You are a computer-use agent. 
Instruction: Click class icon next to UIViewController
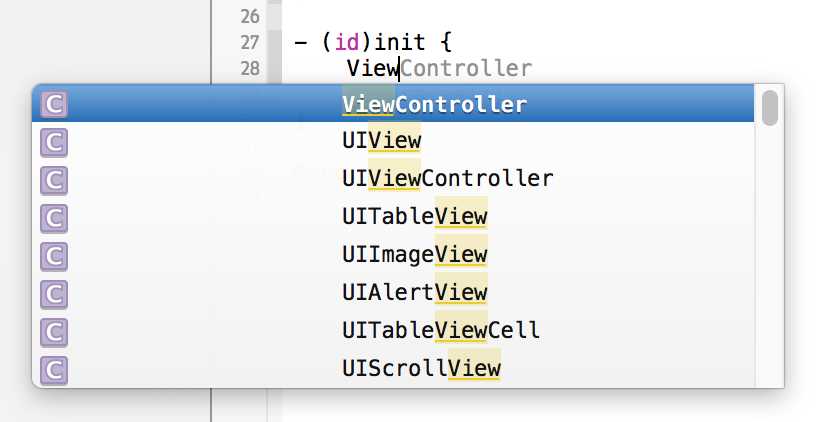coord(54,181)
